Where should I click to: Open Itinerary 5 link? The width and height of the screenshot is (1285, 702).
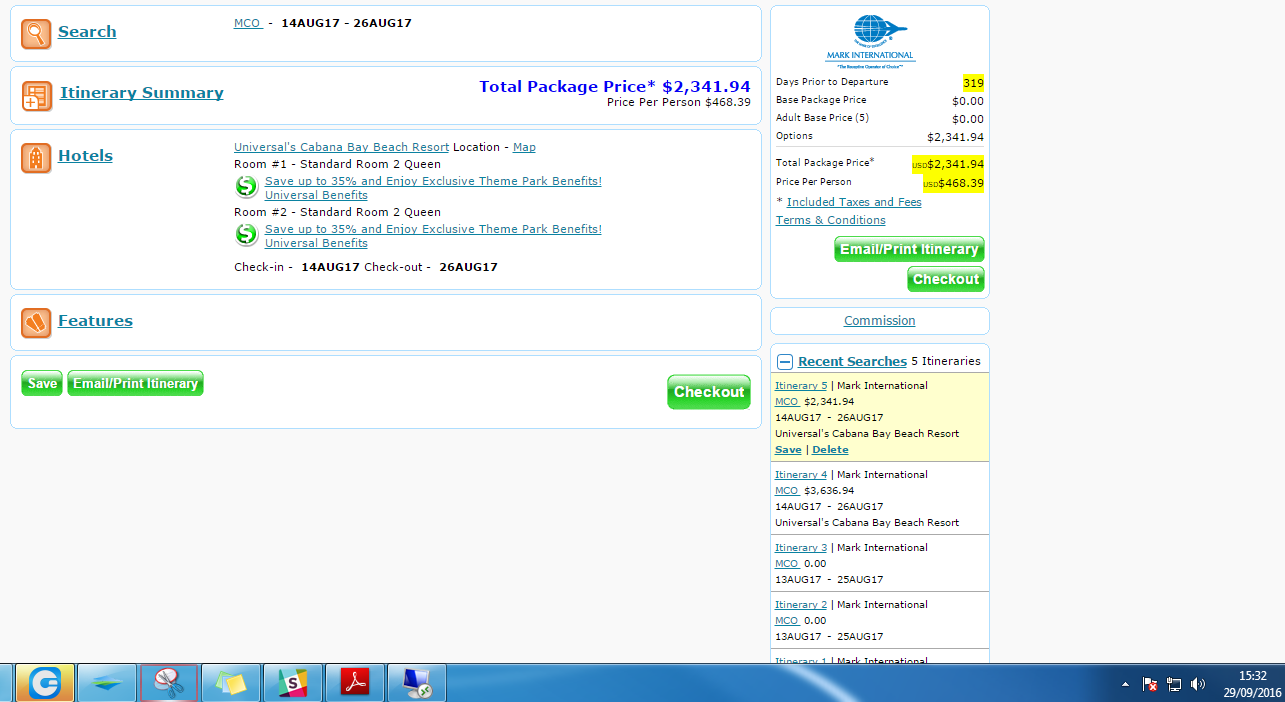[801, 385]
